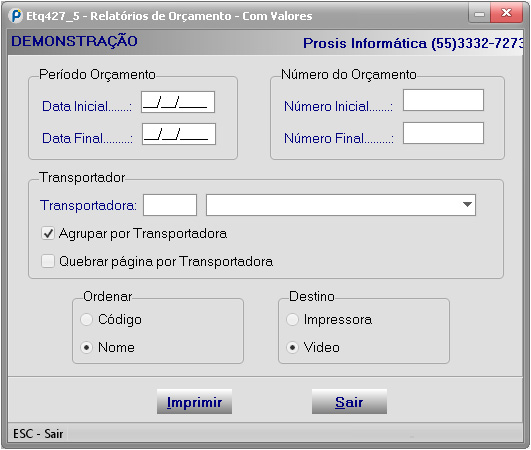Select Nome ordering radio button
The width and height of the screenshot is (531, 450).
tap(86, 347)
